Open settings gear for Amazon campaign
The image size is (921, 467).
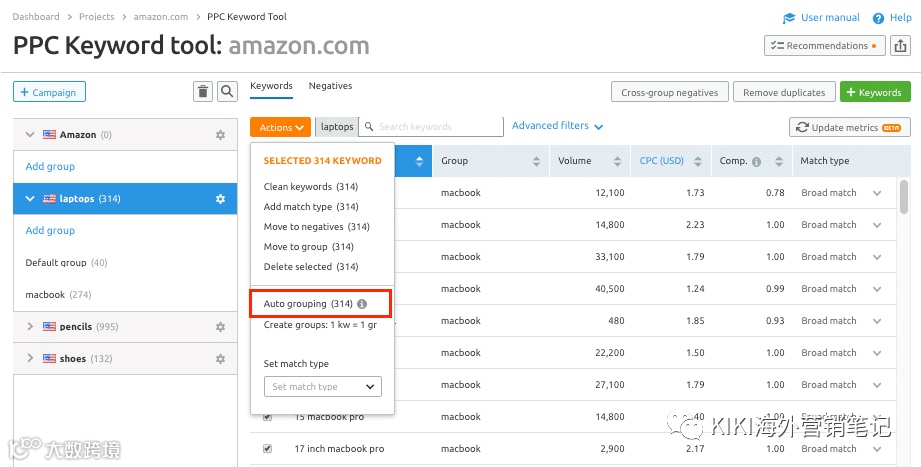pos(220,135)
